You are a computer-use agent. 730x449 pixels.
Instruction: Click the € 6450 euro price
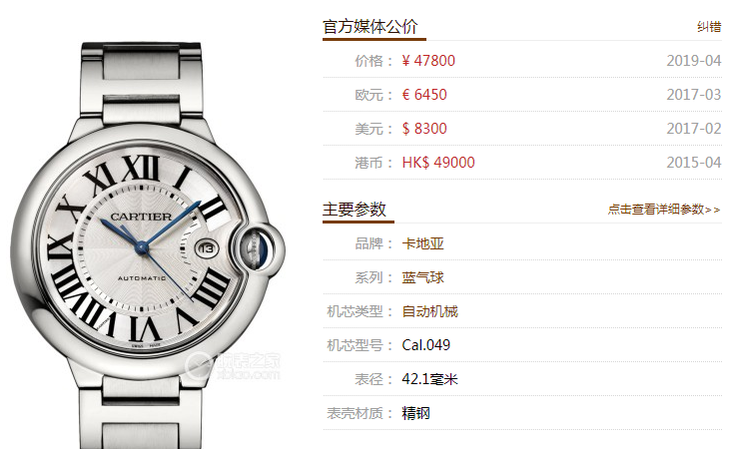(x=424, y=95)
